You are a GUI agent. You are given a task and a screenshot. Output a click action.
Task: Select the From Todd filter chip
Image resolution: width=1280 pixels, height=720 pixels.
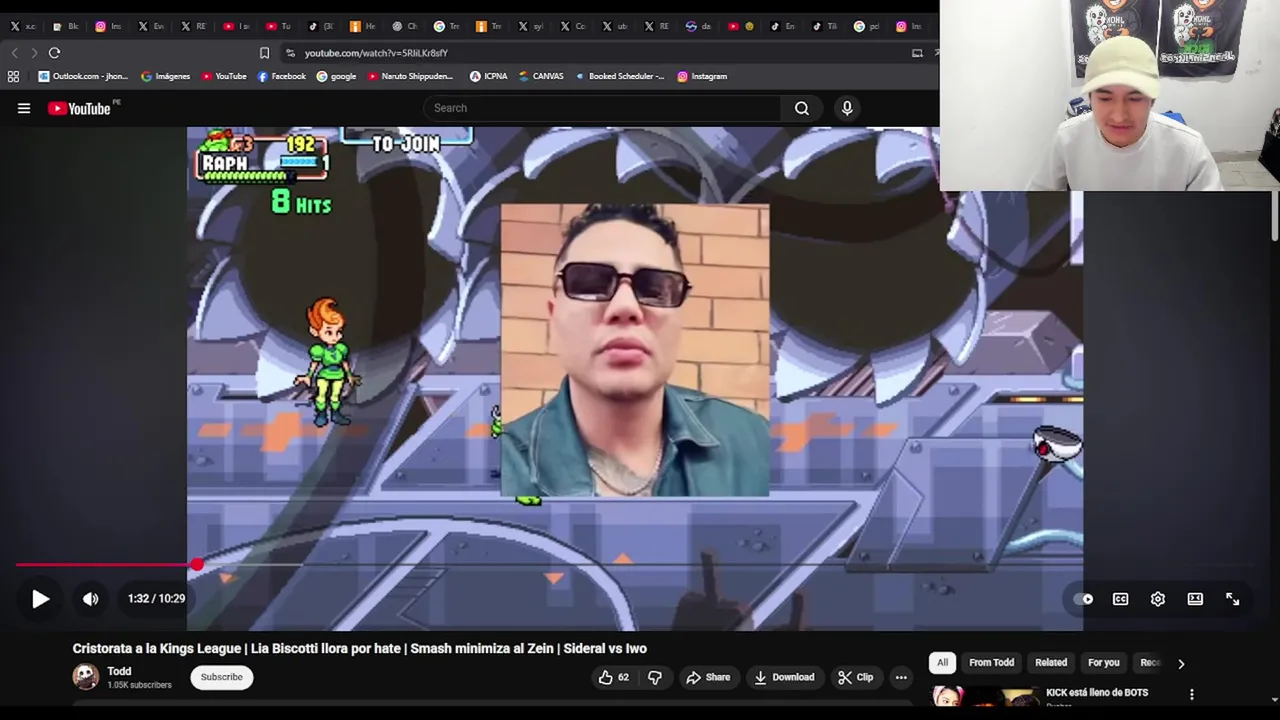click(991, 662)
